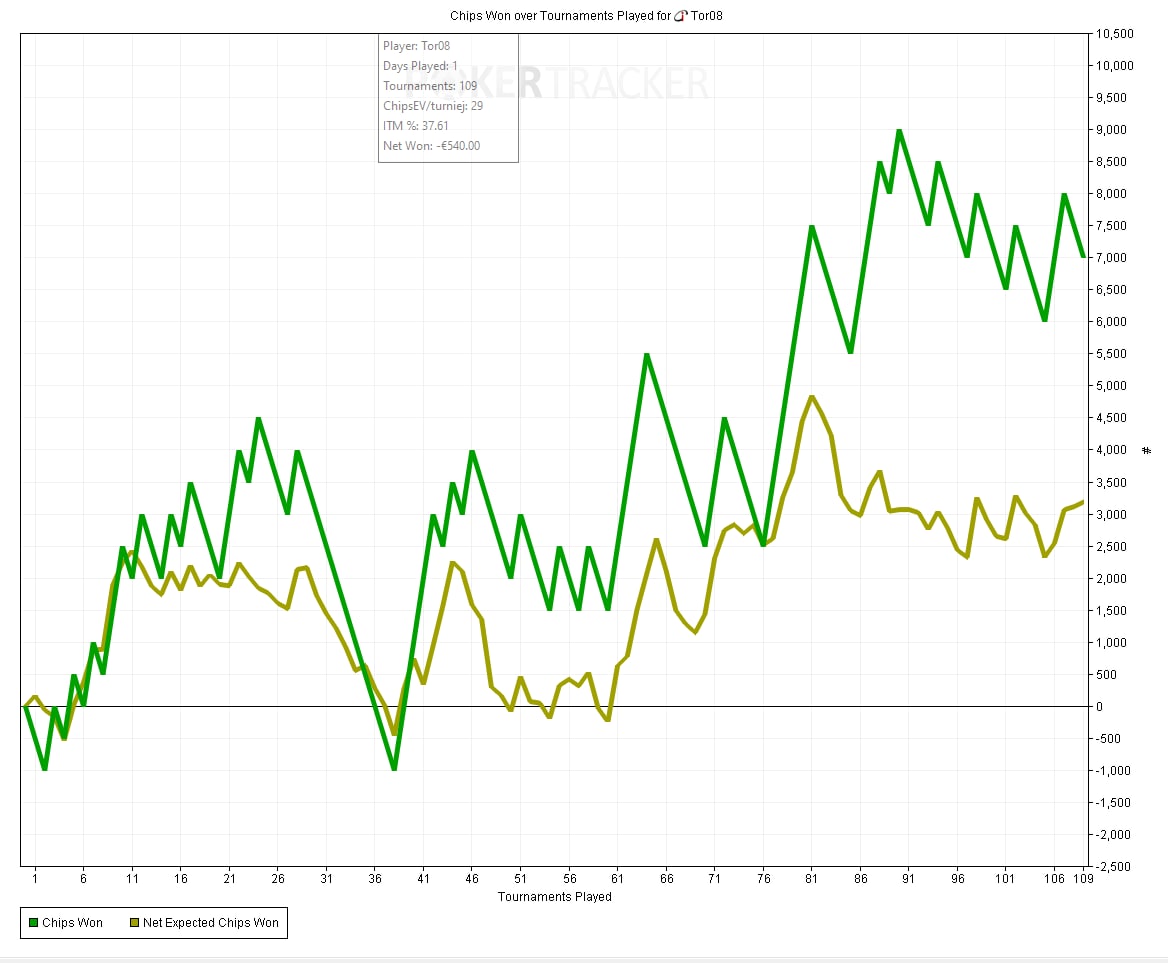Click the "10,500" y-axis tick label
1168x963 pixels.
1114,34
